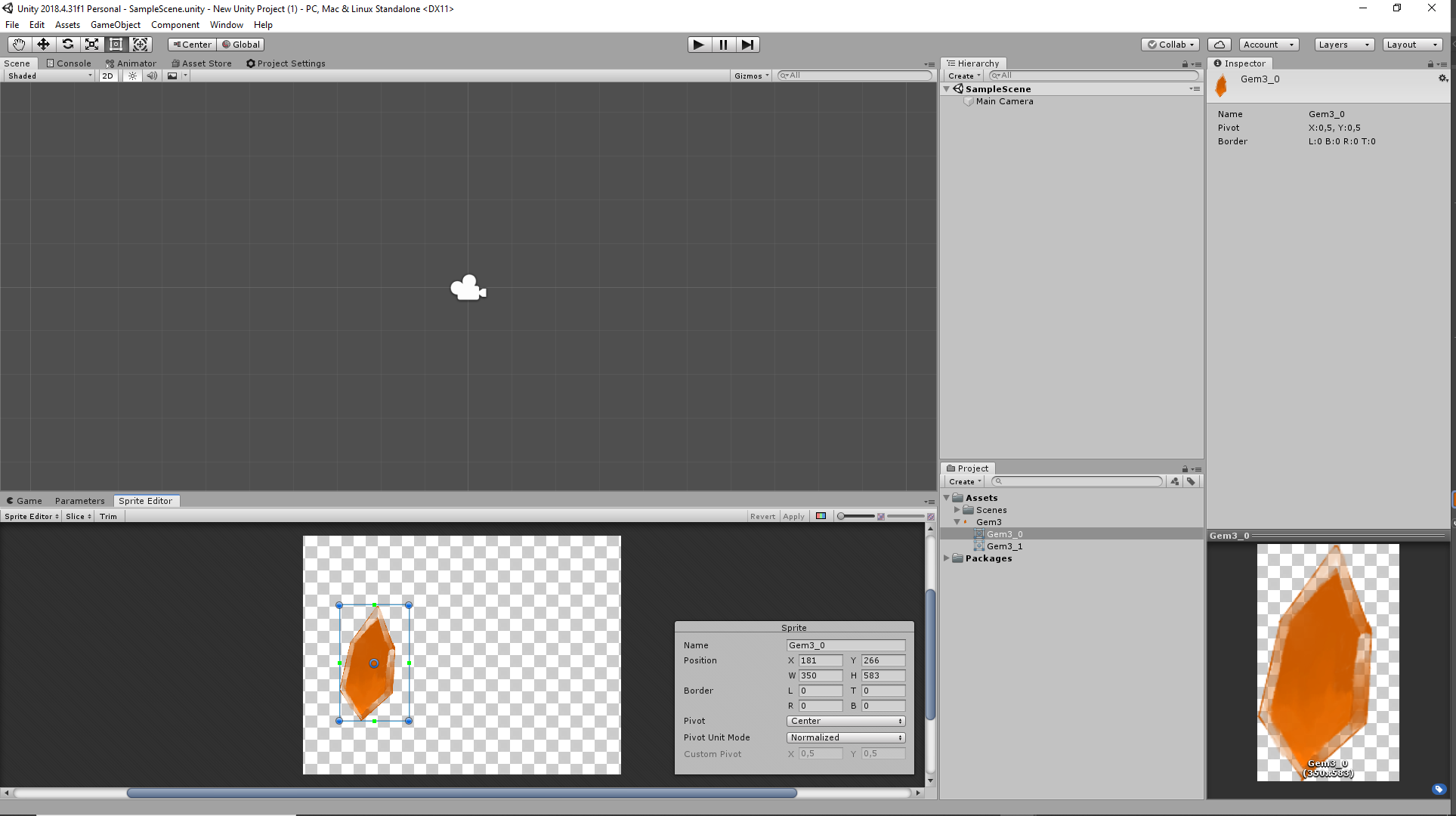Select Gem3_1 sprite in Project
The width and height of the screenshot is (1456, 816).
coord(1004,546)
